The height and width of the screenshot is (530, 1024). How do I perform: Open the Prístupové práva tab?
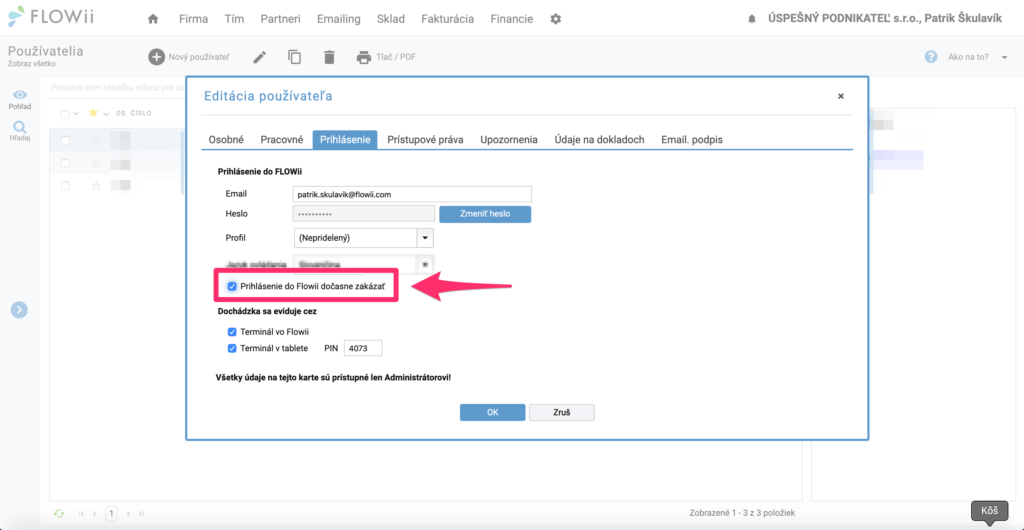click(425, 140)
